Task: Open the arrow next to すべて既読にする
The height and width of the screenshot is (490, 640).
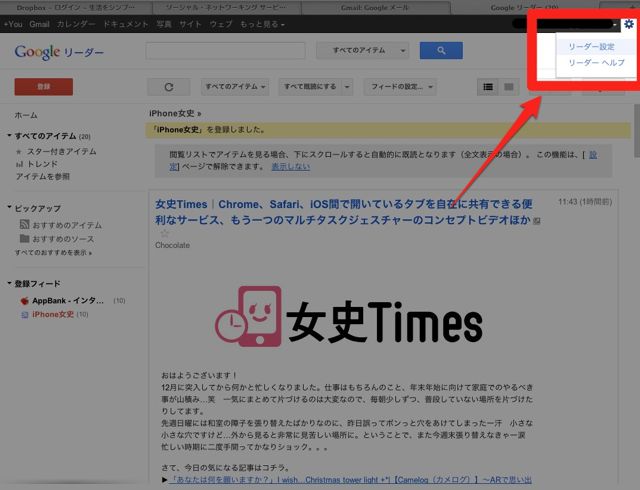Action: [347, 87]
